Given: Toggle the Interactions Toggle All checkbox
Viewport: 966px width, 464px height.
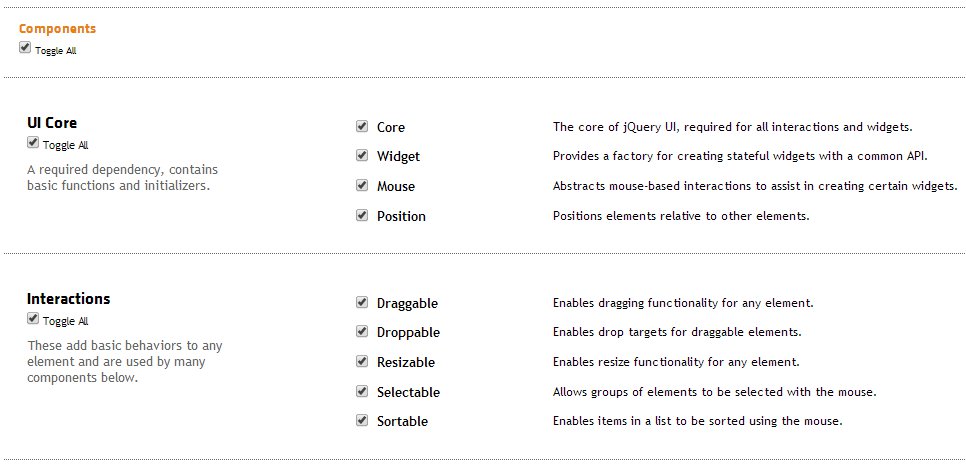Looking at the screenshot, I should (x=33, y=319).
